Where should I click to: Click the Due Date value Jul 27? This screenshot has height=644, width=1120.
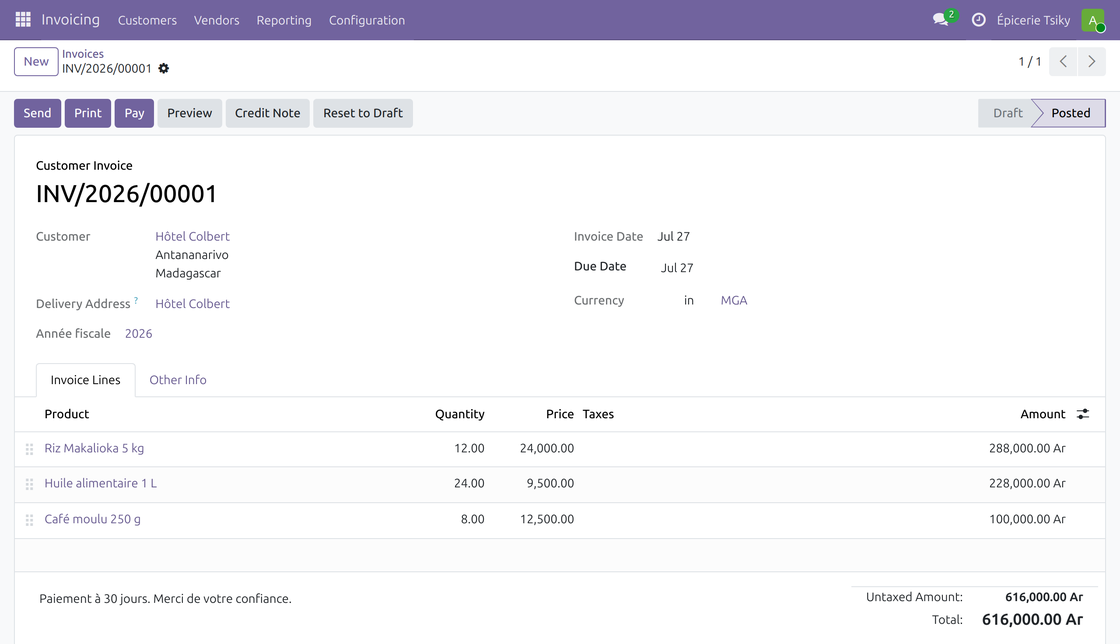(677, 268)
